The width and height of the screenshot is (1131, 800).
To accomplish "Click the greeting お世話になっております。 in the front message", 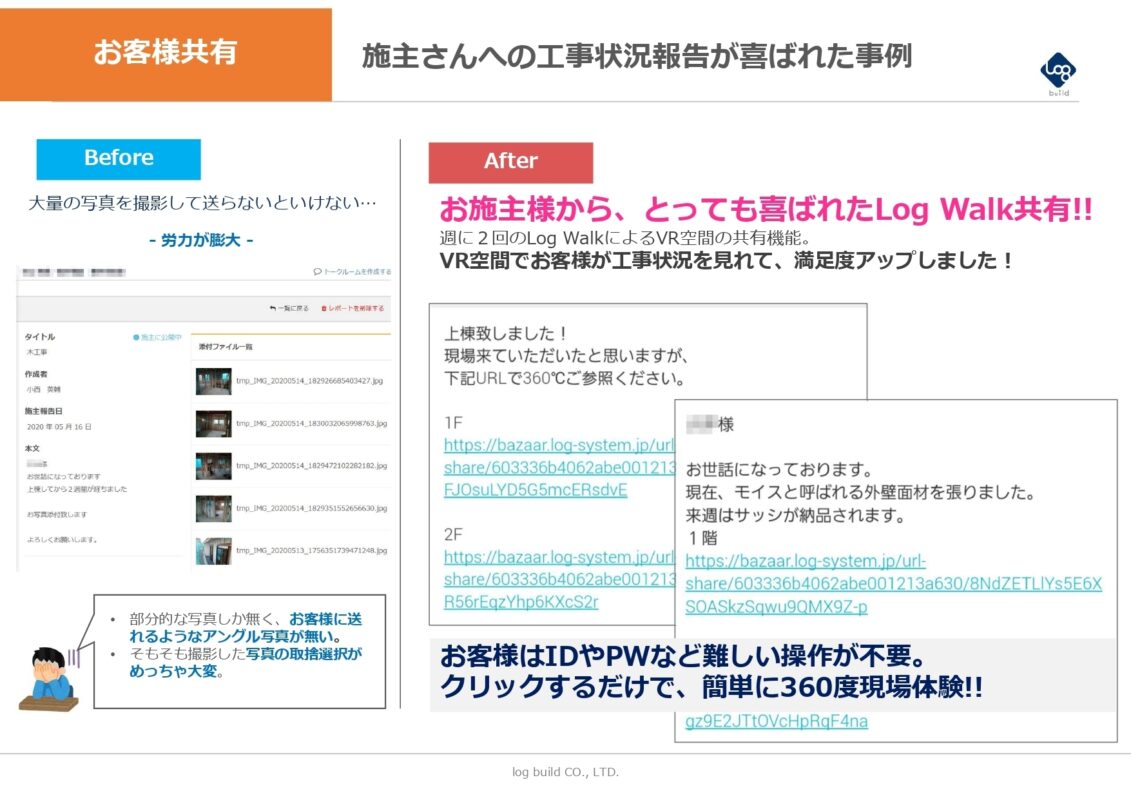I will click(780, 470).
